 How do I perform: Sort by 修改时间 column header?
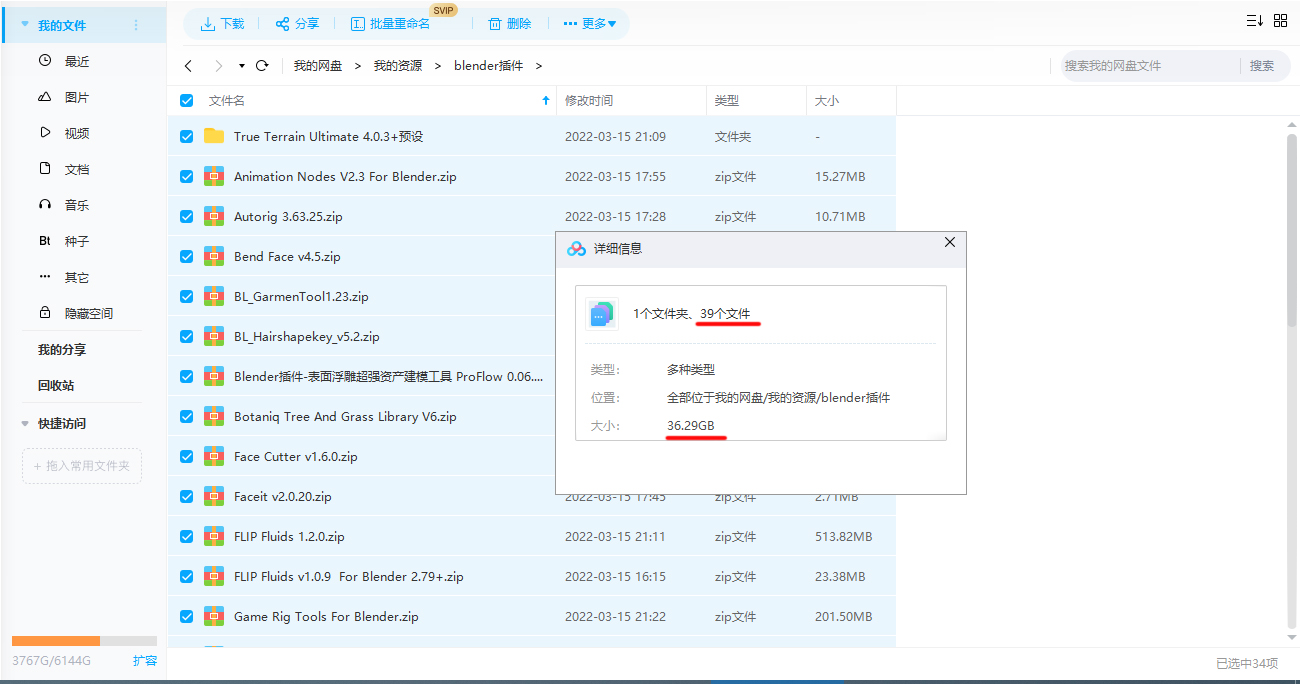[x=589, y=101]
